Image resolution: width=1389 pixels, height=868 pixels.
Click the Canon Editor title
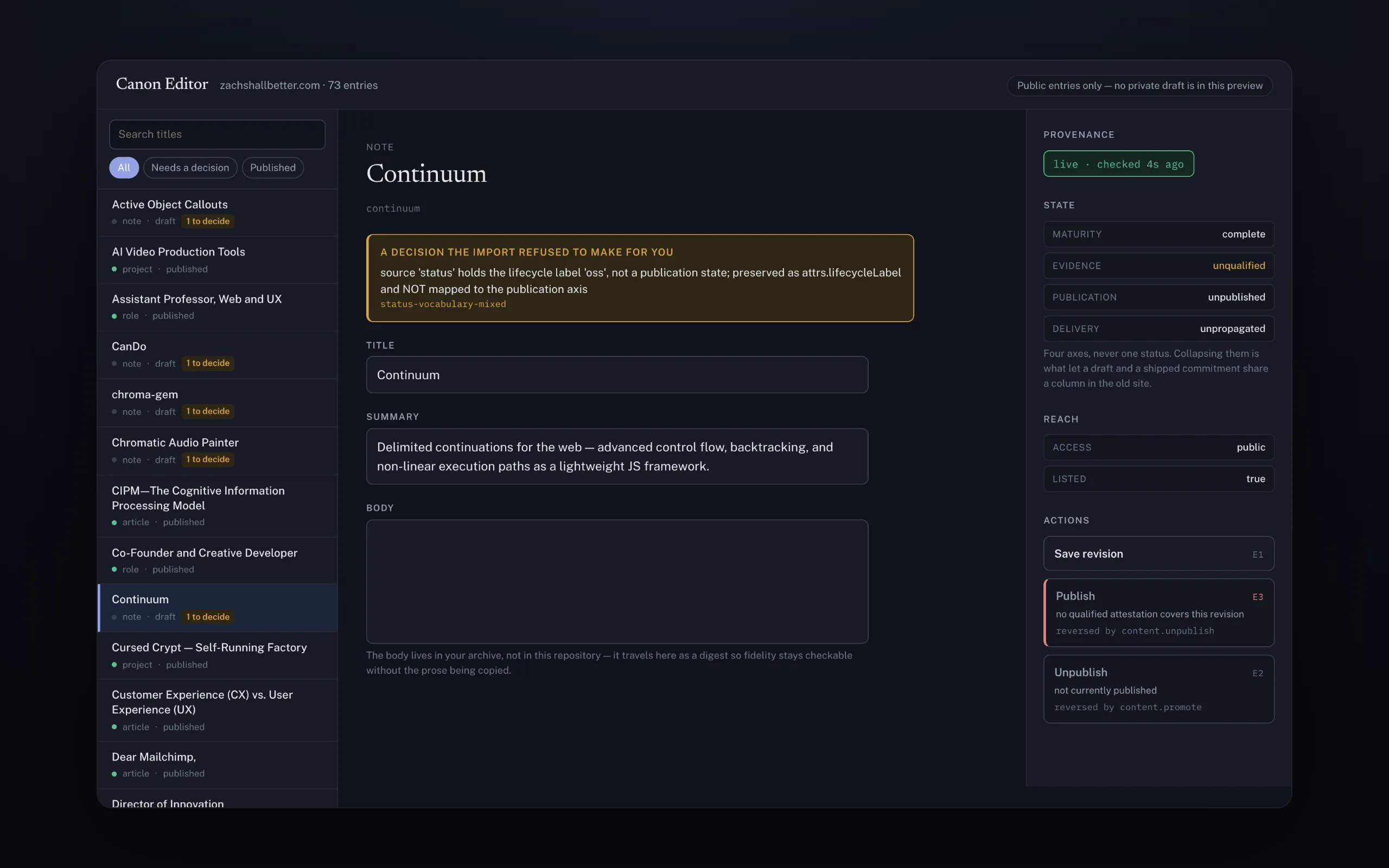162,84
